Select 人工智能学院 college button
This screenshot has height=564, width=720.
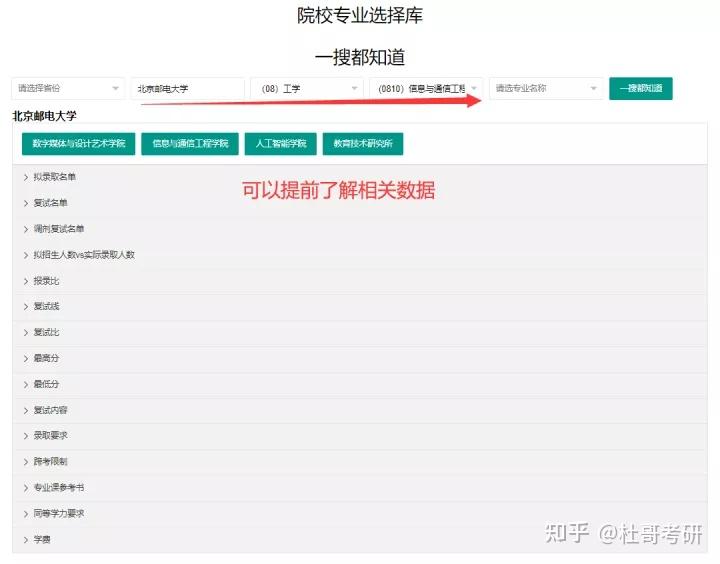pos(281,144)
